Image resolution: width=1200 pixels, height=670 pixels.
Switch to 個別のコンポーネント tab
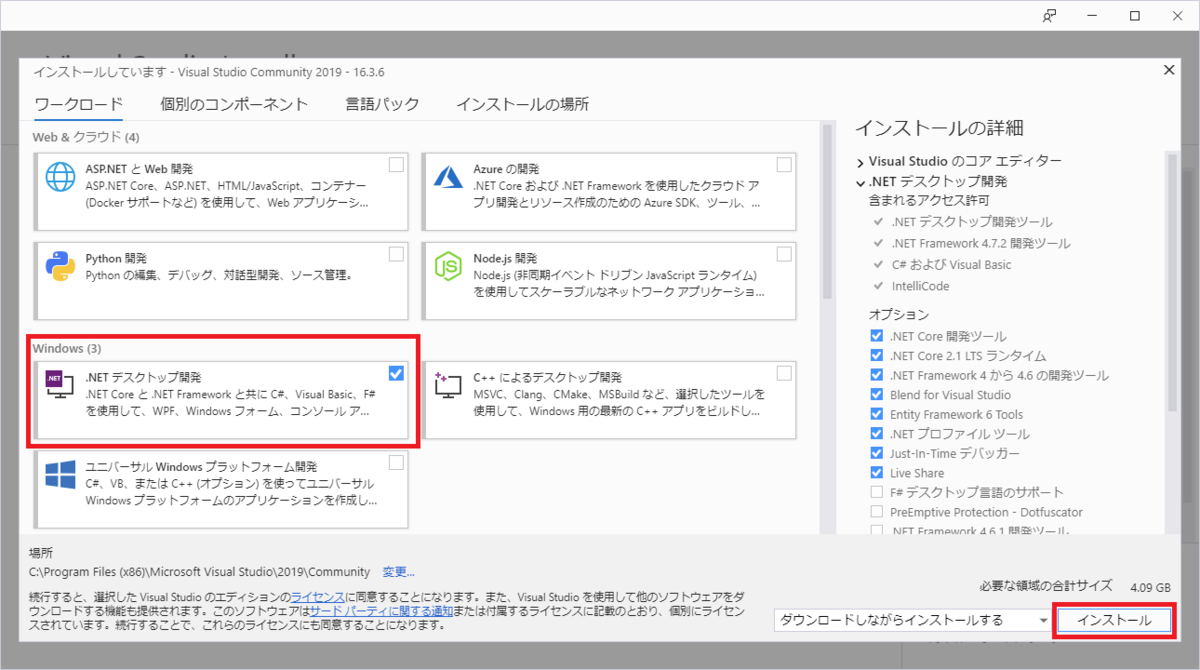click(x=234, y=104)
